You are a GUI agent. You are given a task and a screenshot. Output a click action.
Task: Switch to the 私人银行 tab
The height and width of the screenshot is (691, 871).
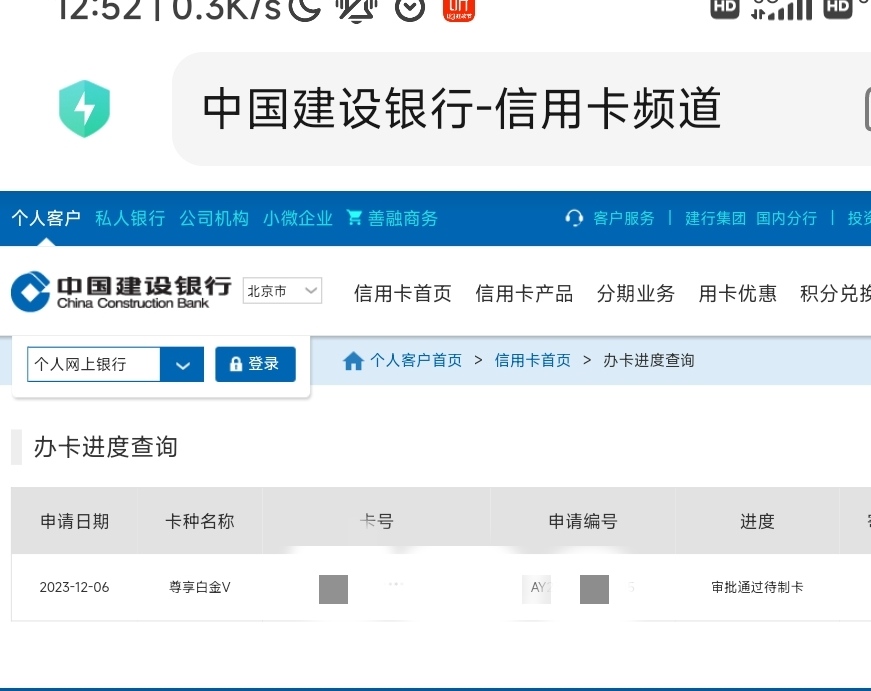pyautogui.click(x=130, y=218)
